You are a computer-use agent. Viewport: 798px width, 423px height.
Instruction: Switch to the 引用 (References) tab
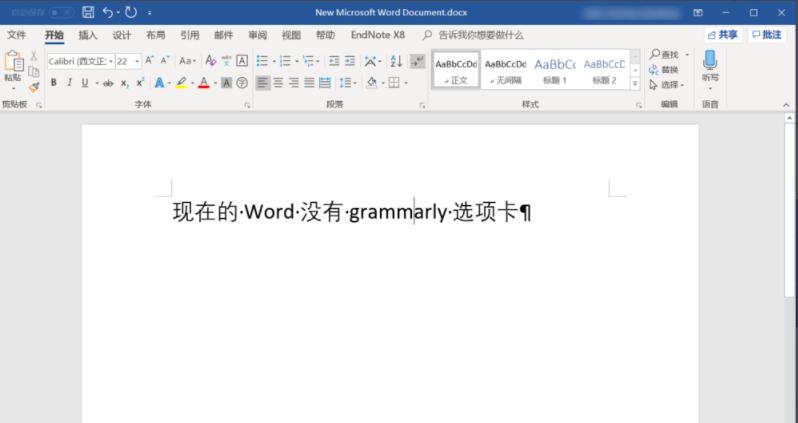[189, 35]
